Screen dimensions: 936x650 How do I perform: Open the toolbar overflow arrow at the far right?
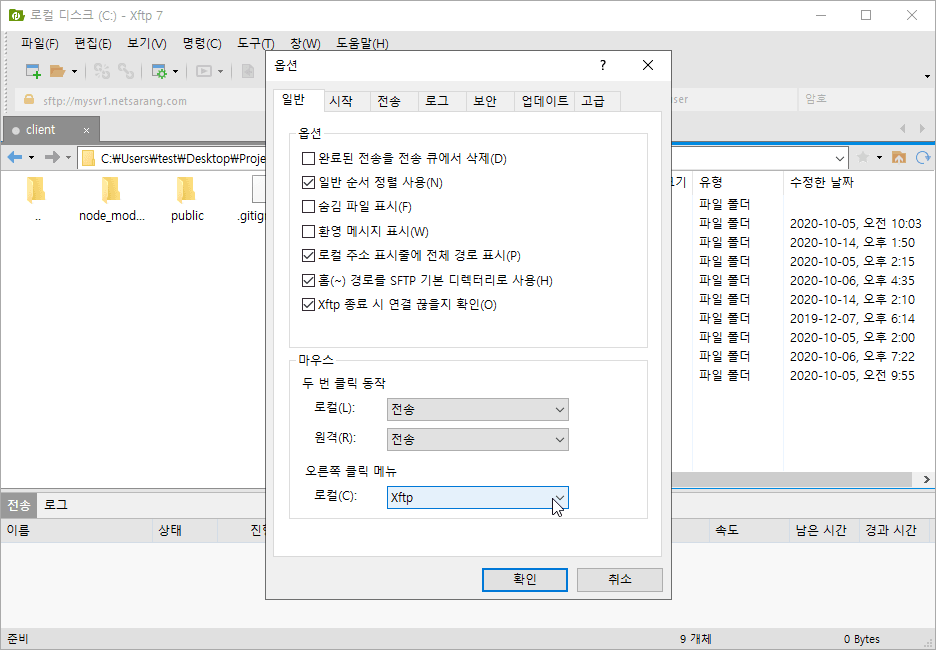(927, 76)
